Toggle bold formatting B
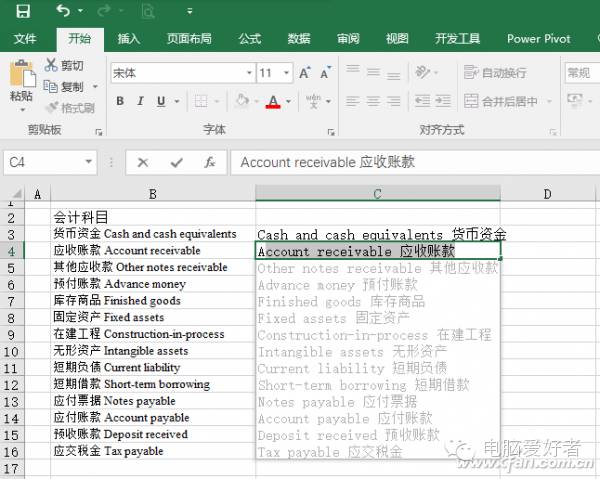 (120, 101)
